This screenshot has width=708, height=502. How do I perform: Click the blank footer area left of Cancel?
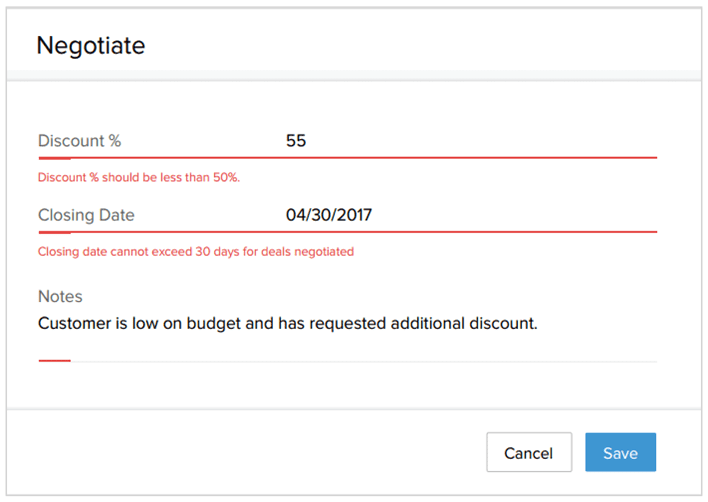246,452
